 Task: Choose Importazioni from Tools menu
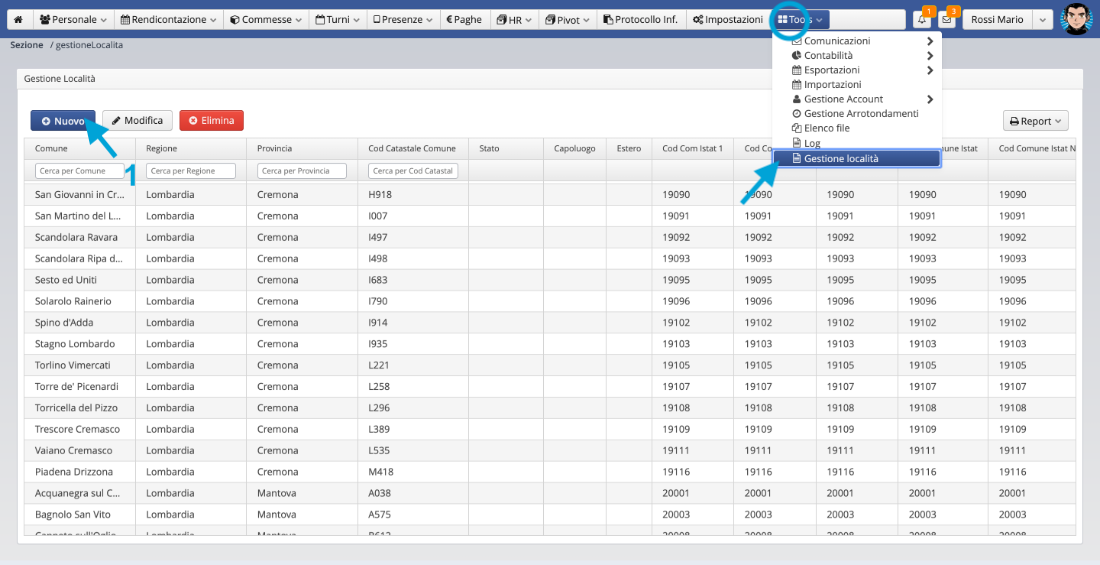click(x=832, y=85)
